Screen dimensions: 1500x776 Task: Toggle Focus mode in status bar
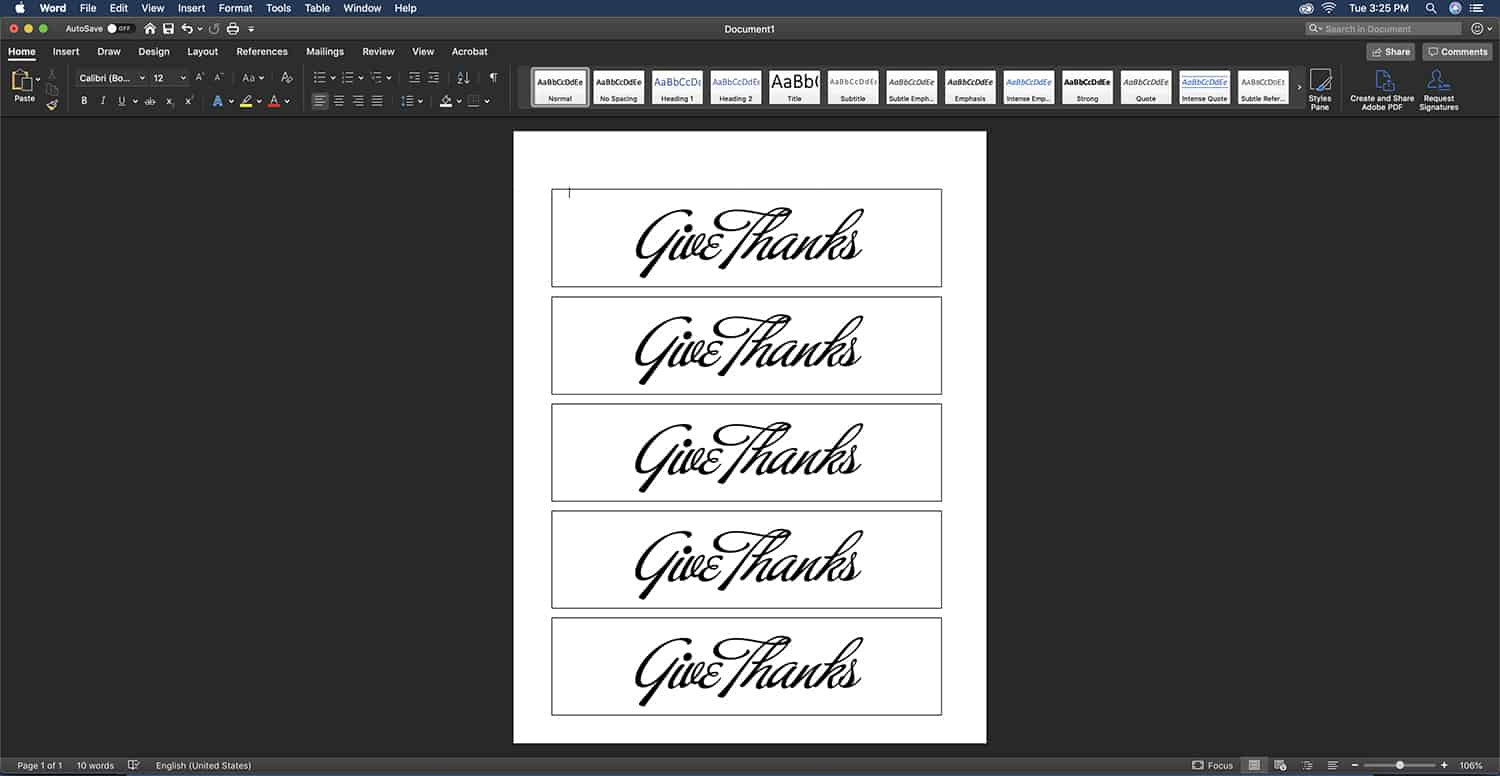[x=1212, y=765]
